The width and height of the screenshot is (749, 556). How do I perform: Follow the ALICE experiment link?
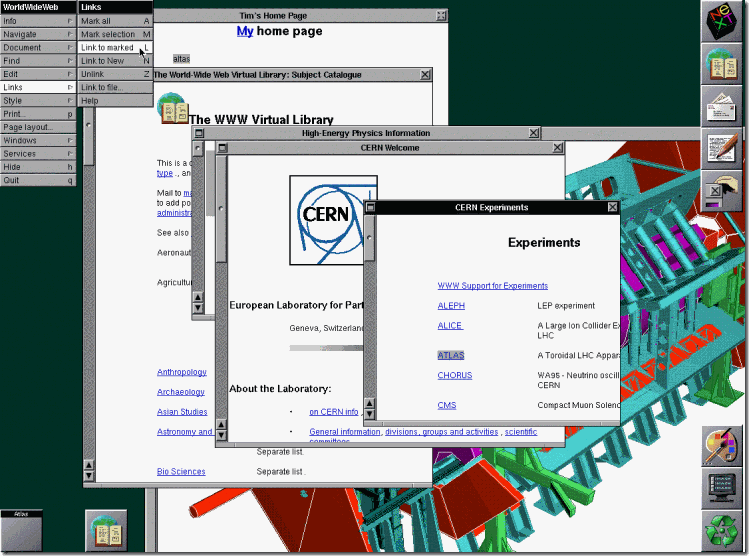pos(450,326)
